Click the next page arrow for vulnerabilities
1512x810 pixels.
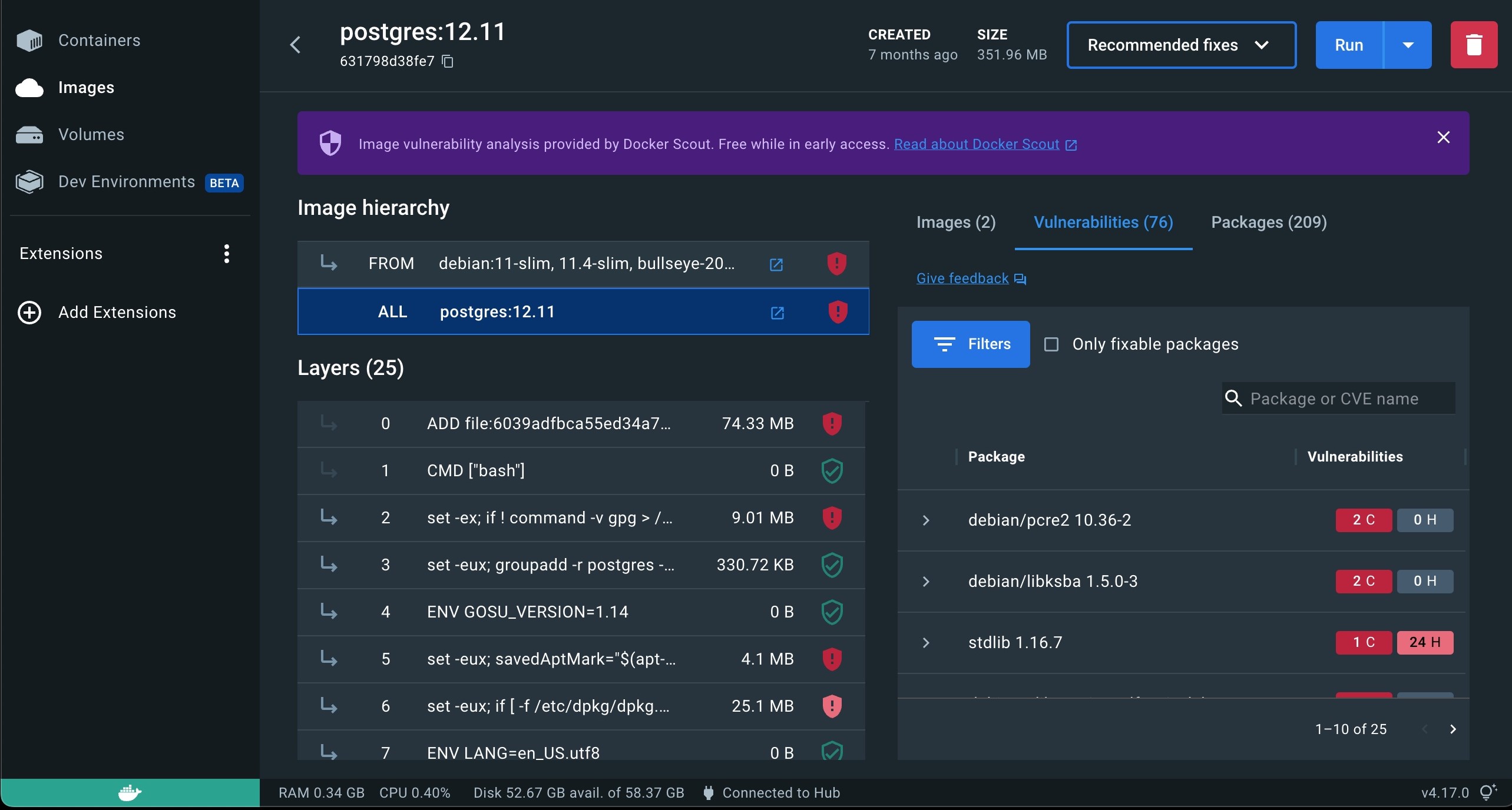coord(1452,729)
